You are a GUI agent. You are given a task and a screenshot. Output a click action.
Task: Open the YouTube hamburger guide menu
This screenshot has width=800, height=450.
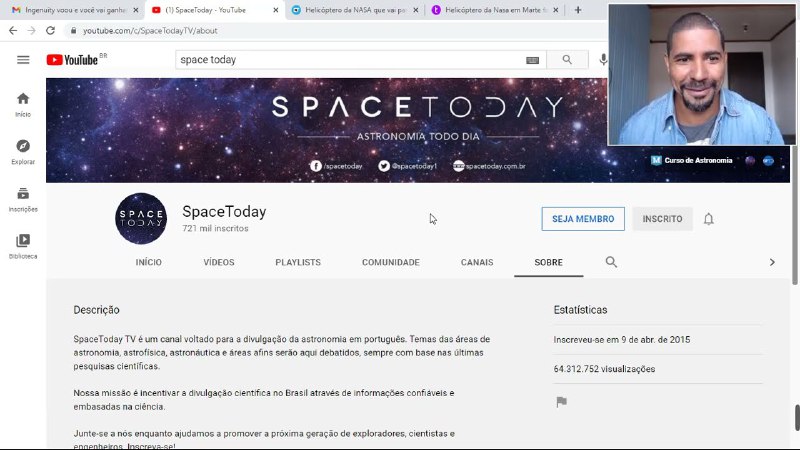pos(23,60)
